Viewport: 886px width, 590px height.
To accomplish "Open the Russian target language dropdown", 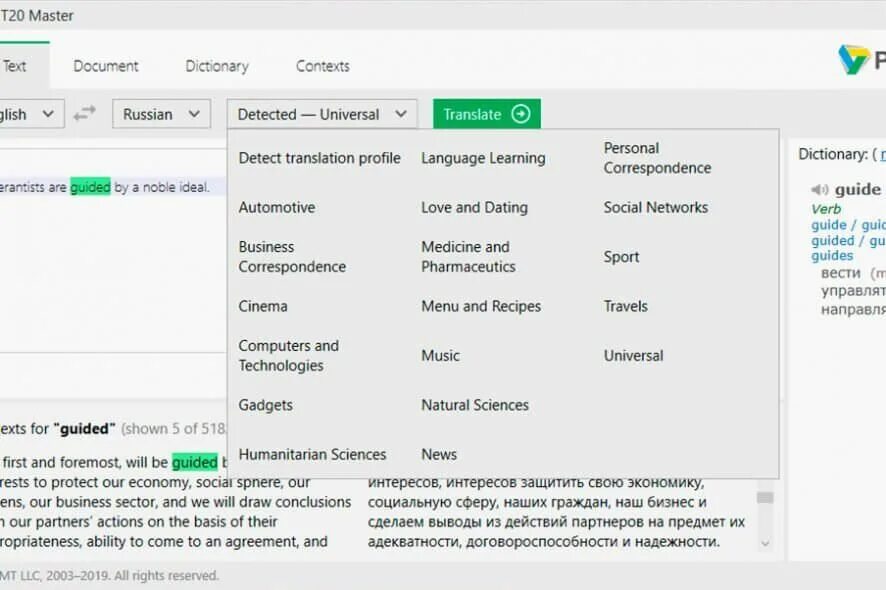I will 161,114.
